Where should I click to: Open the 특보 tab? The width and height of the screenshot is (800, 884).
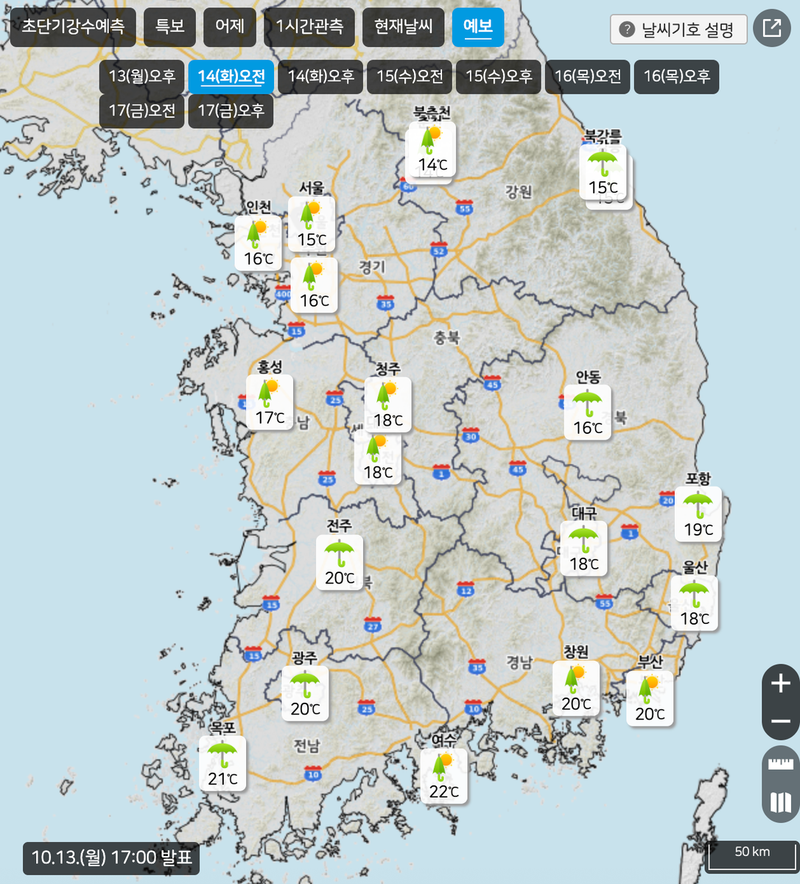pyautogui.click(x=170, y=27)
